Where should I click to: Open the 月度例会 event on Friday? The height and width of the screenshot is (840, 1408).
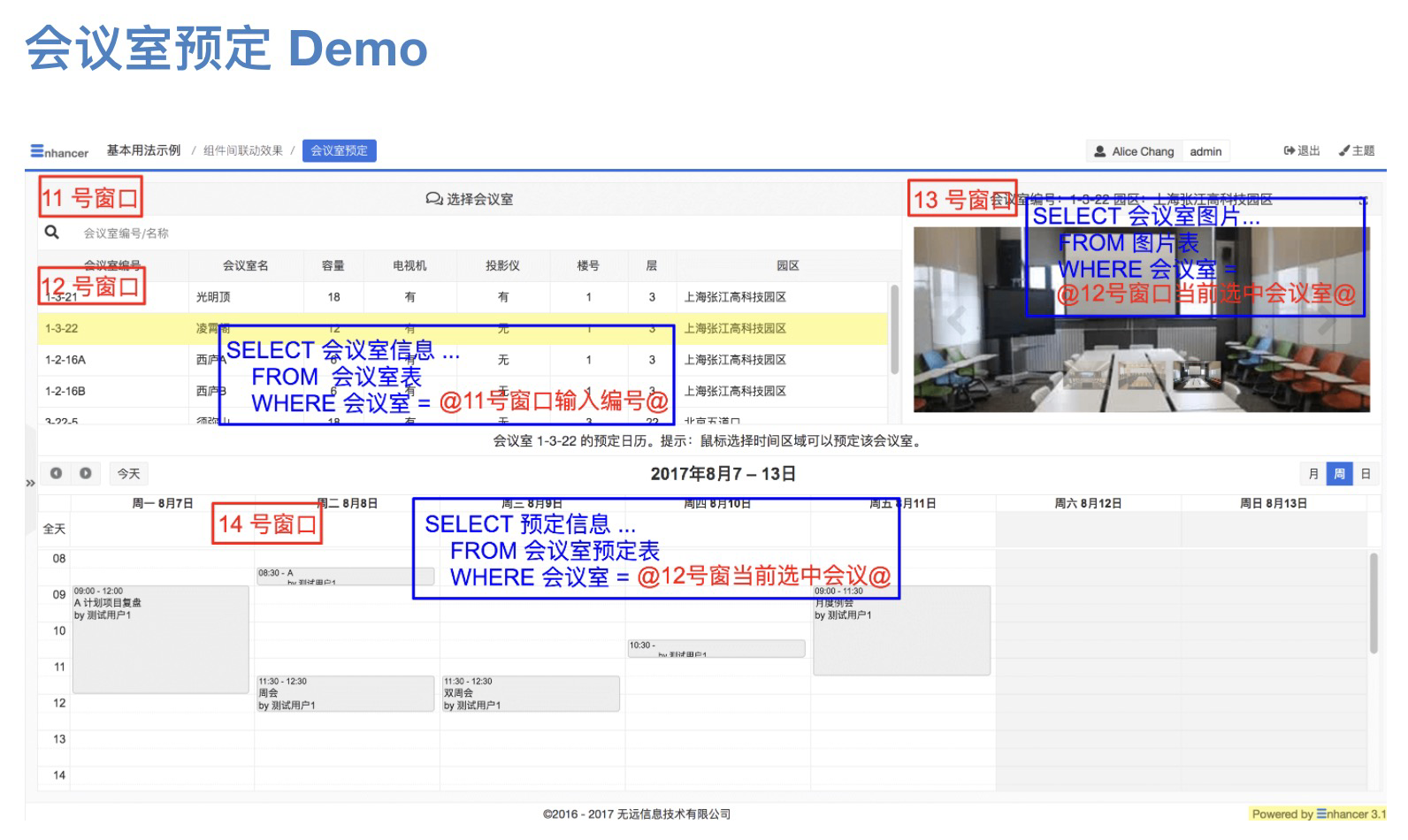pyautogui.click(x=901, y=630)
